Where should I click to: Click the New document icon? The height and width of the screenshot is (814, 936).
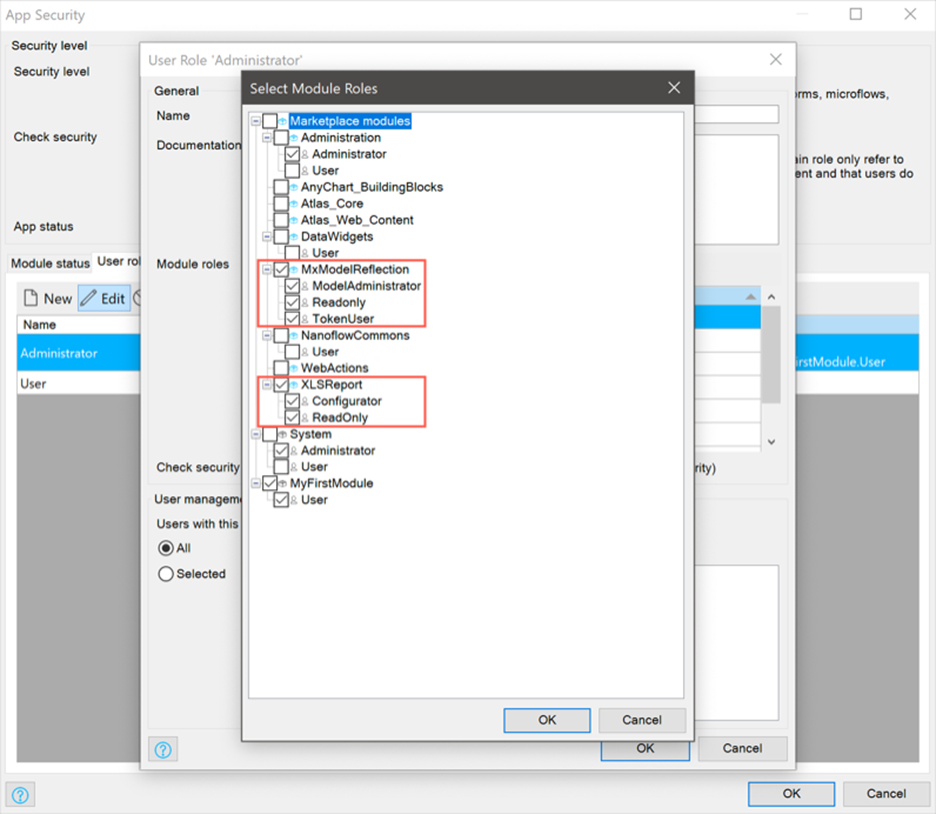33,298
